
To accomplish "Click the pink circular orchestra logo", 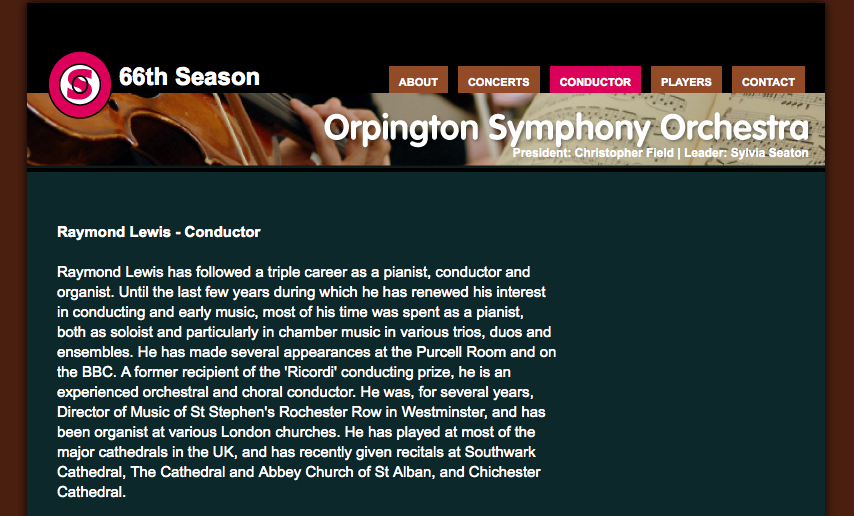I will (x=80, y=84).
